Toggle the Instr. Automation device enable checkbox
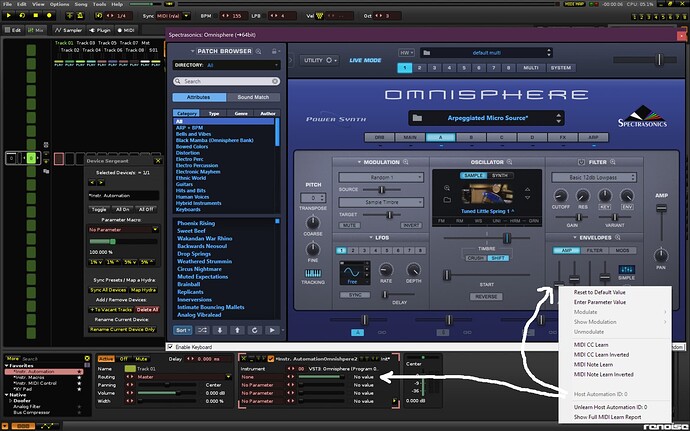This screenshot has height=431, width=690. click(x=271, y=359)
